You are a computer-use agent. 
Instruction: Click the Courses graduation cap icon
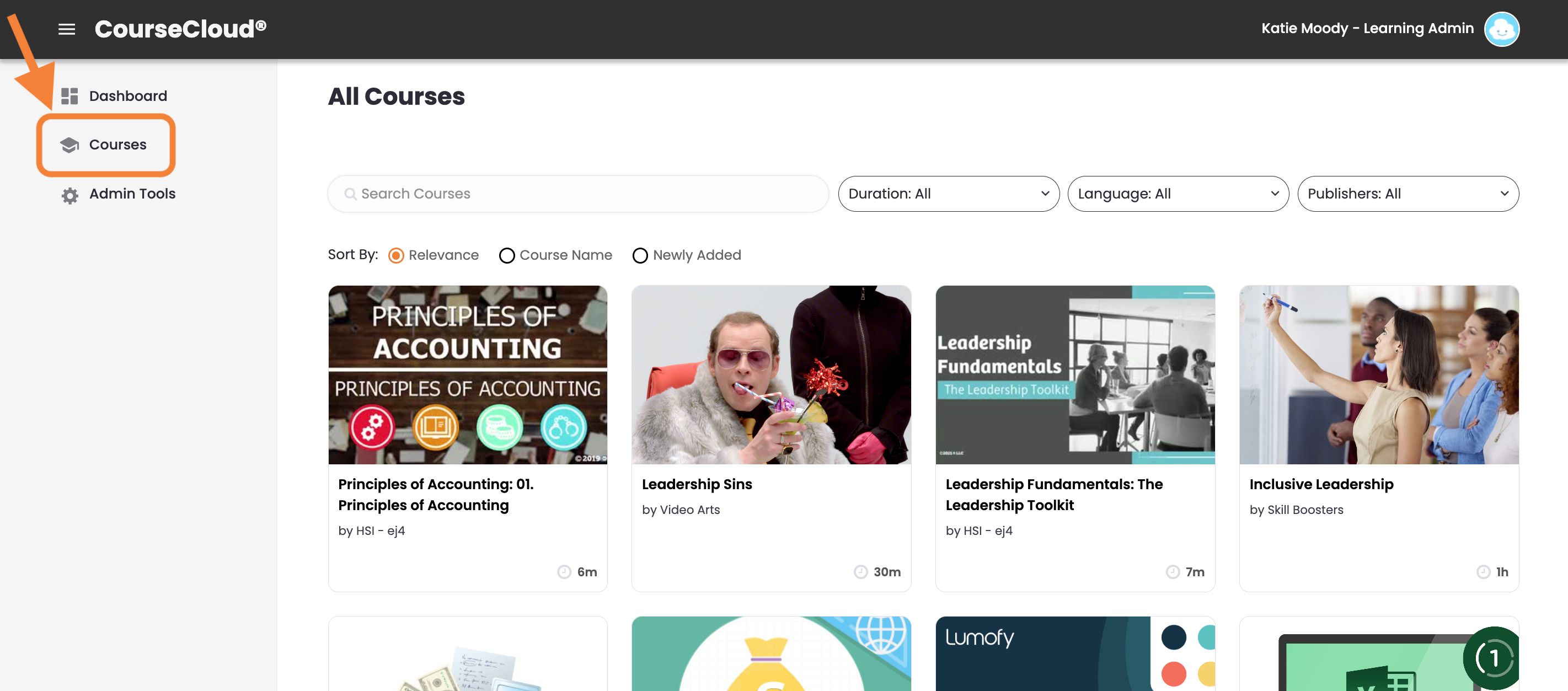(69, 145)
